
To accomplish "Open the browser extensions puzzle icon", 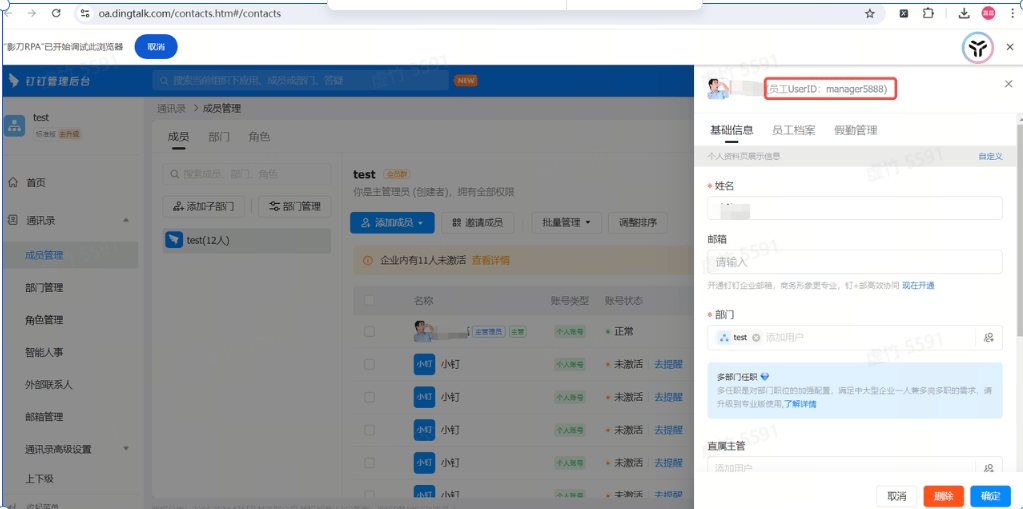I will [x=928, y=13].
